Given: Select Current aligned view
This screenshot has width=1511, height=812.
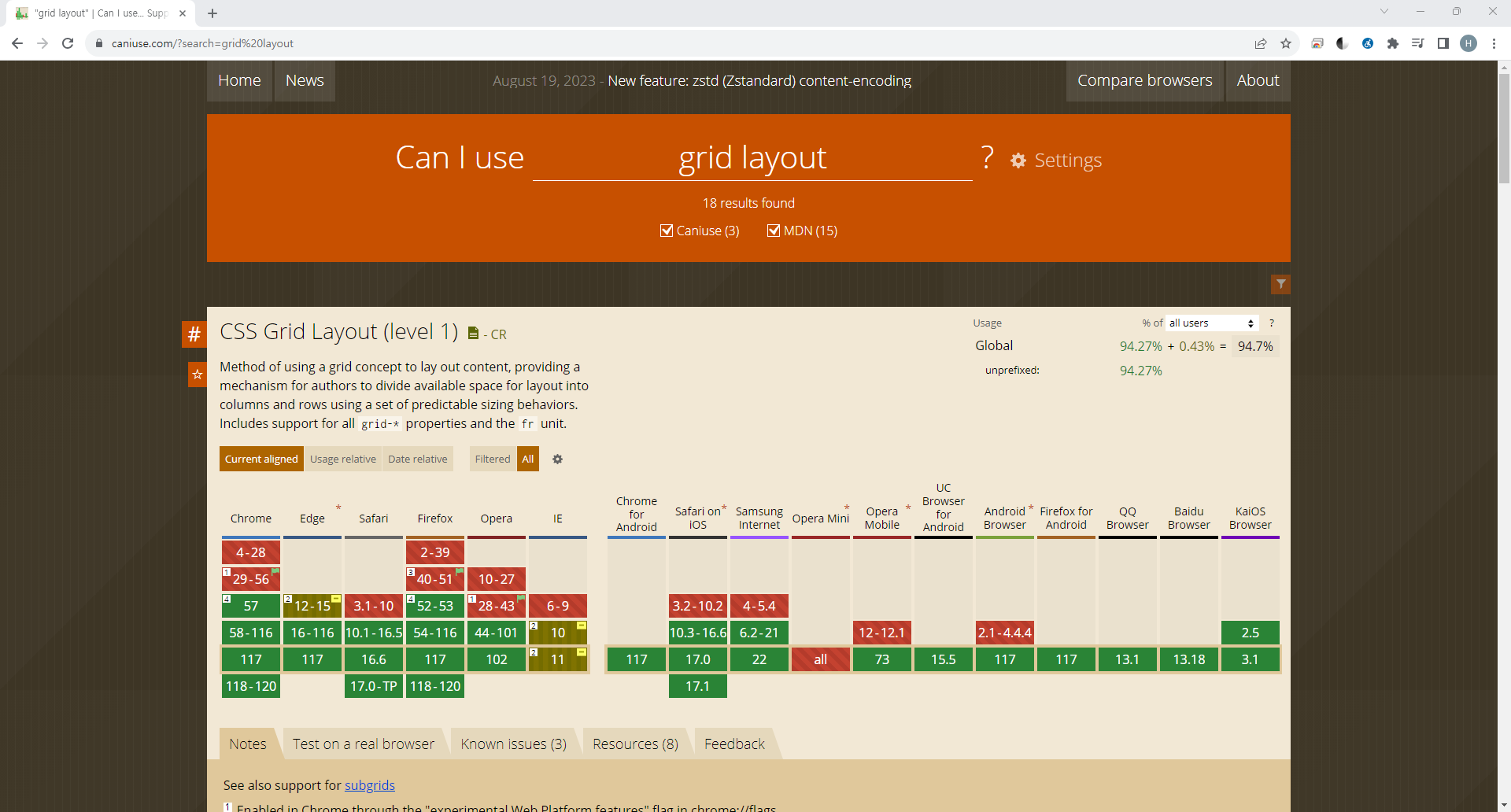Looking at the screenshot, I should (x=261, y=459).
